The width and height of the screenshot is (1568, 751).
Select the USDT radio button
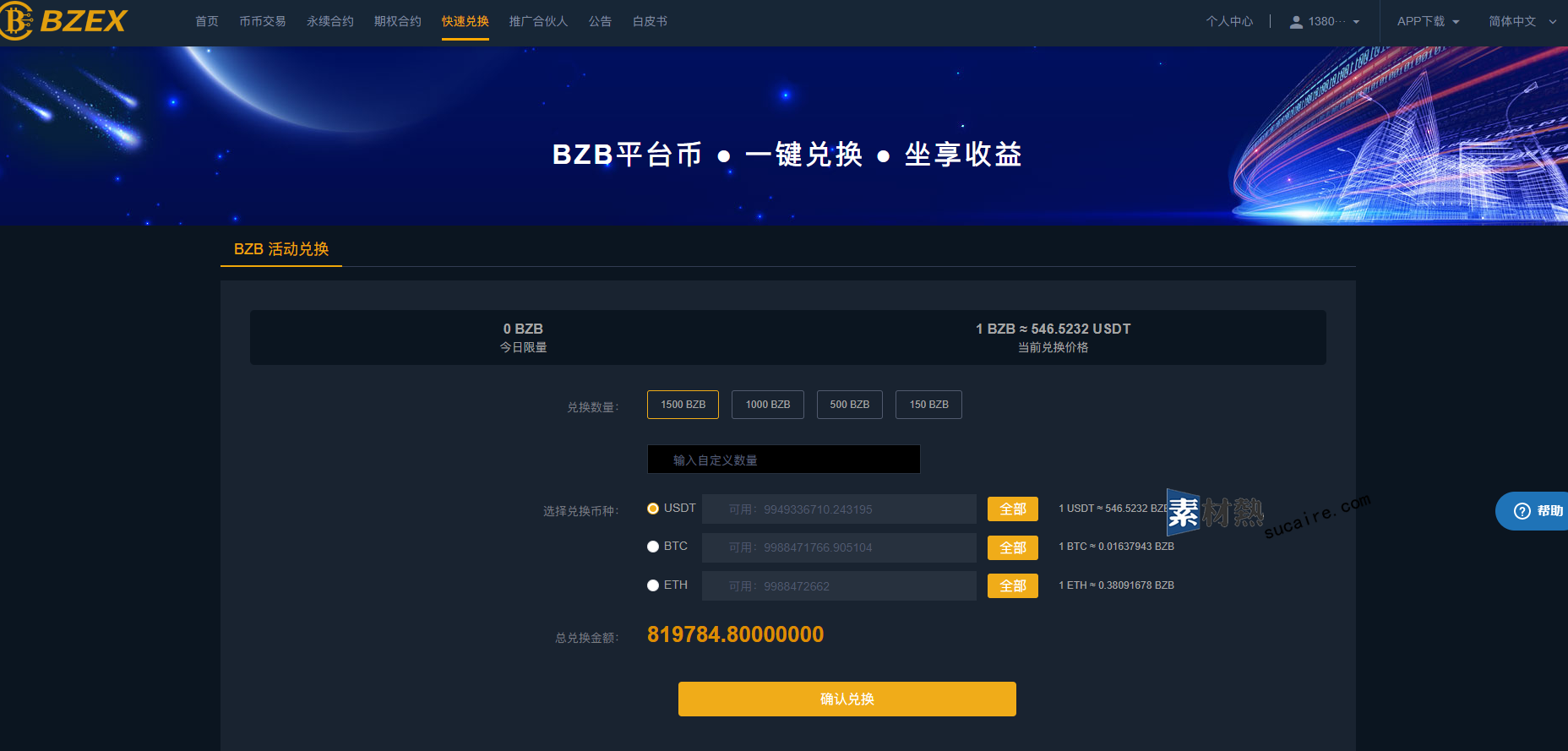pyautogui.click(x=653, y=509)
